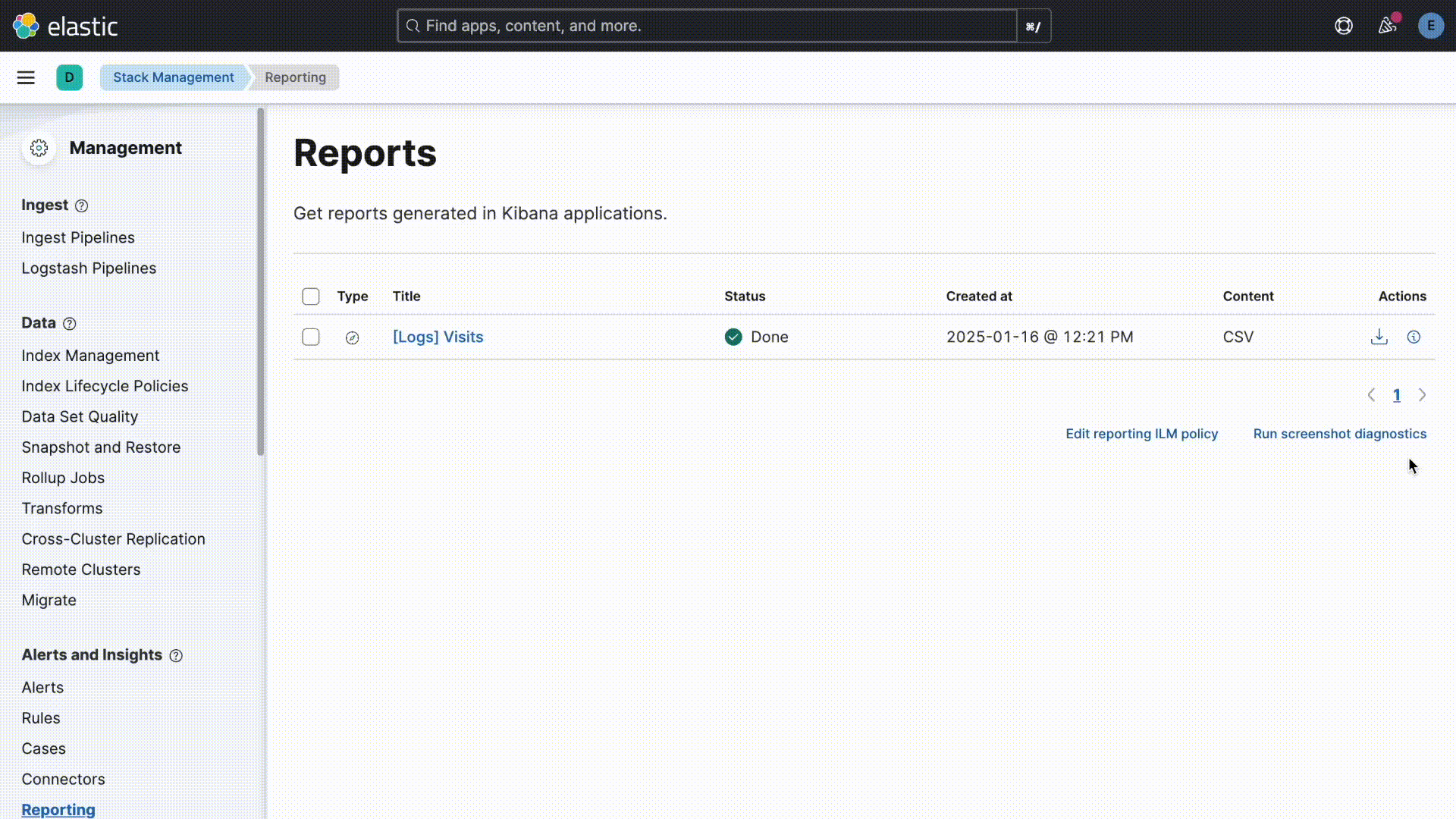Navigate to Stack Management breadcrumb
The height and width of the screenshot is (819, 1456).
tap(173, 77)
